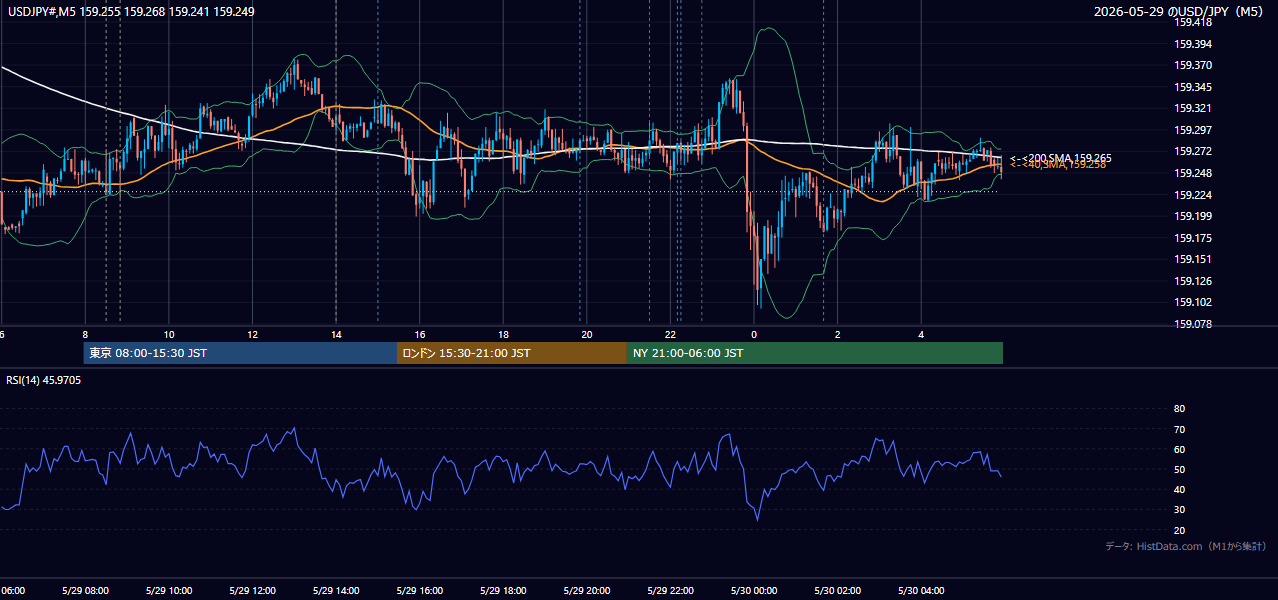The height and width of the screenshot is (600, 1278).
Task: Click hour label 20 under price chart
Action: coord(587,335)
